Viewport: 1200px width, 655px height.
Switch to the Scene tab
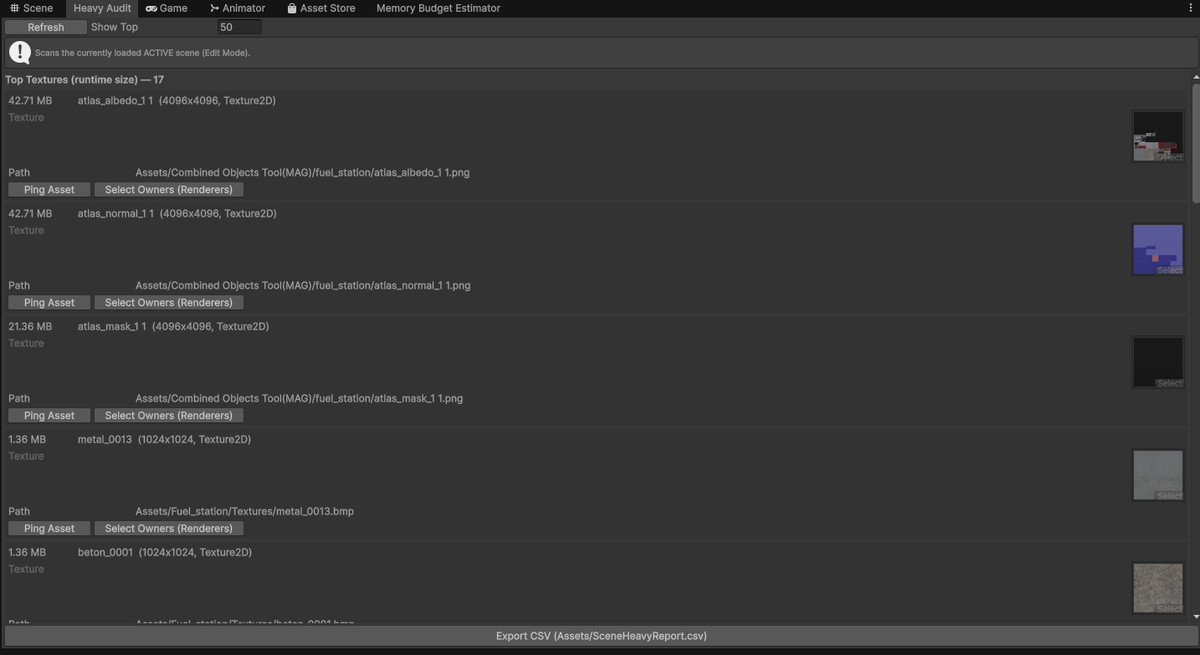[32, 8]
